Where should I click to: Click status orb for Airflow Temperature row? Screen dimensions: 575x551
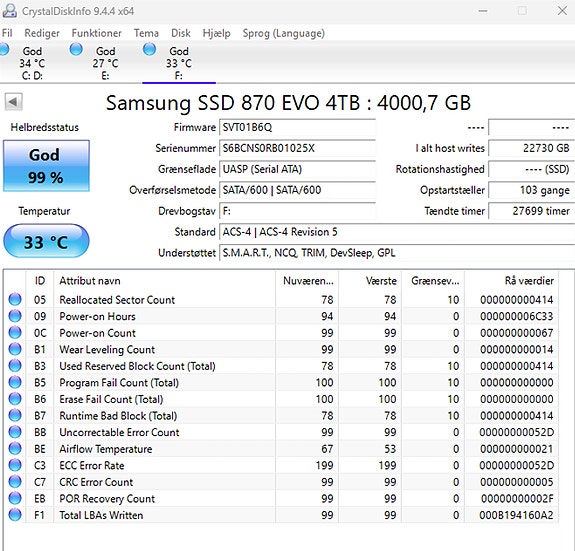(x=15, y=448)
